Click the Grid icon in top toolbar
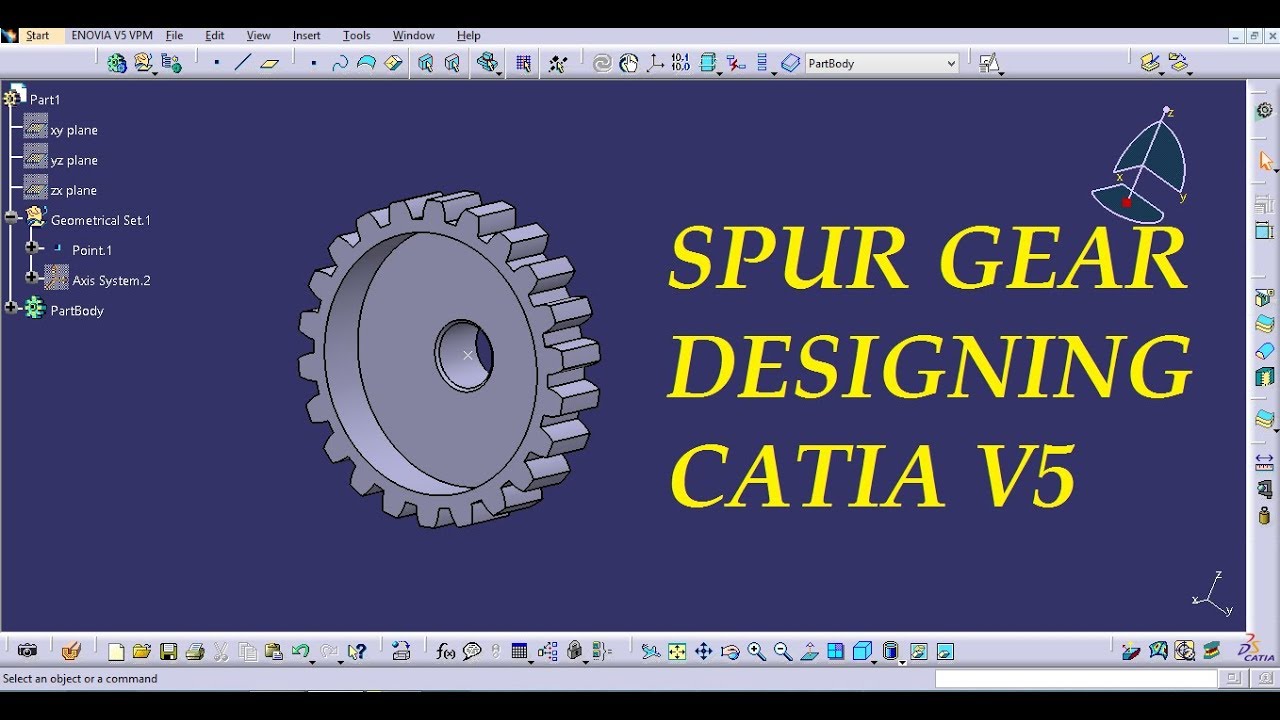This screenshot has height=720, width=1280. (x=523, y=63)
